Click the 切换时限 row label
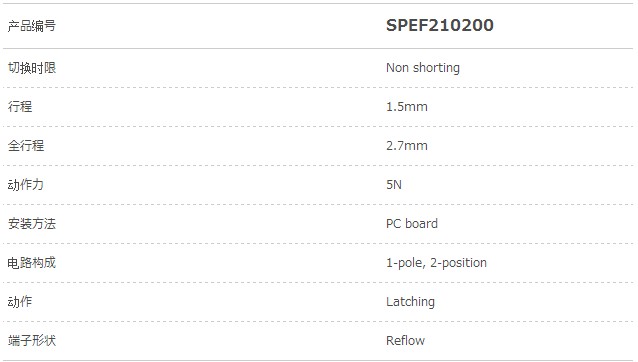This screenshot has width=638, height=362. 32,68
